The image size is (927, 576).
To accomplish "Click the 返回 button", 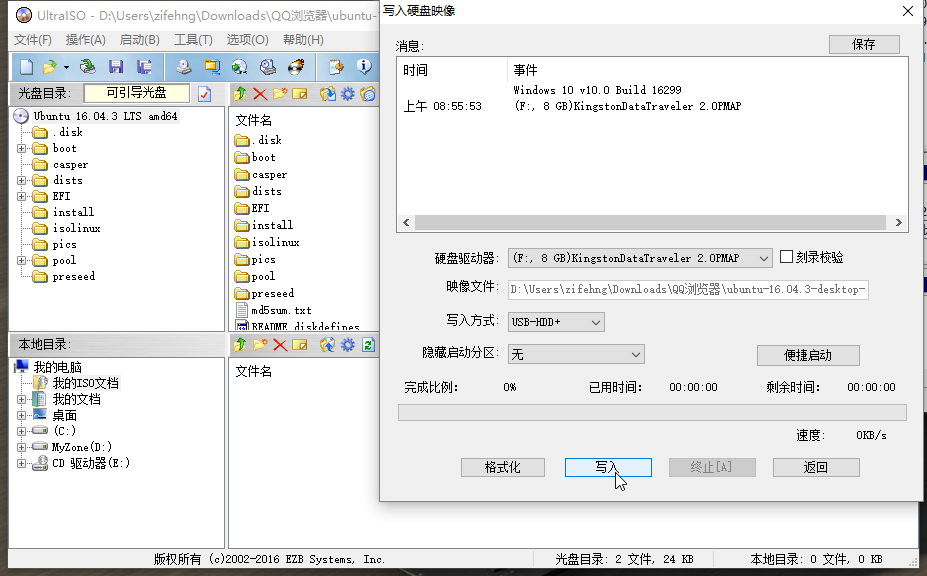I will click(x=816, y=467).
